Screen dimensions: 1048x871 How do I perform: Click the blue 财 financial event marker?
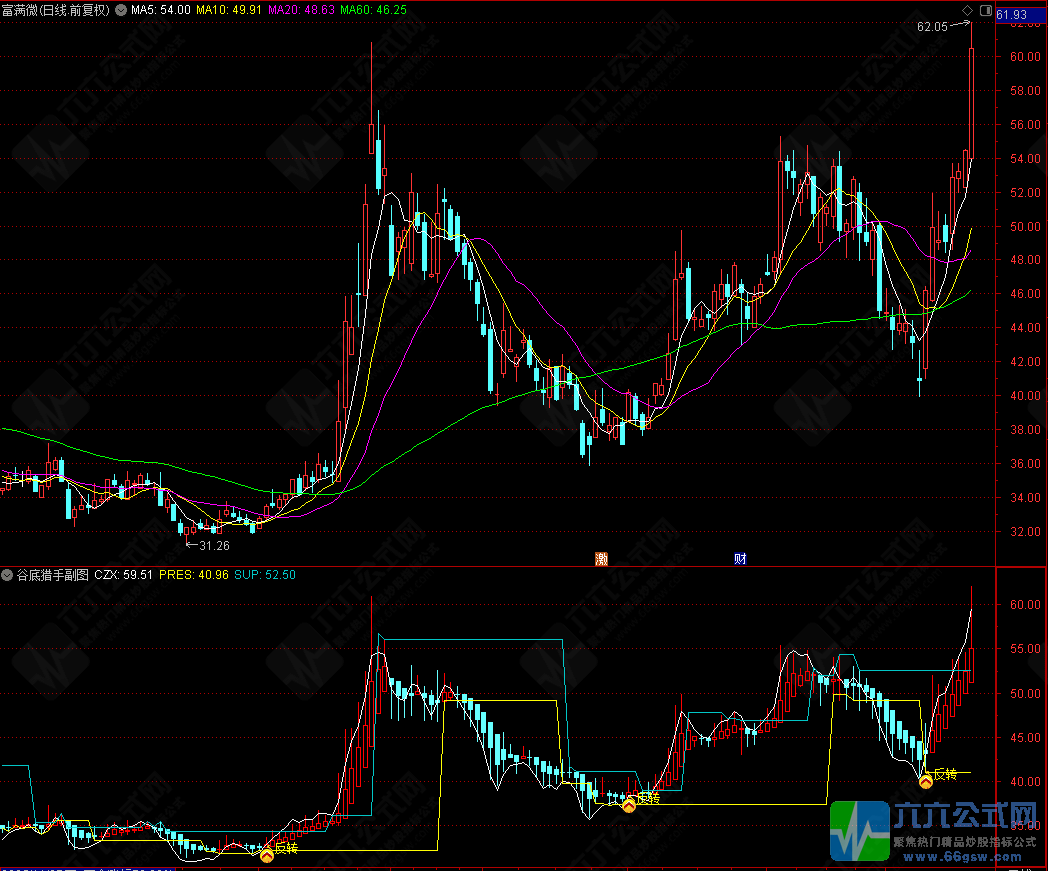pyautogui.click(x=740, y=559)
